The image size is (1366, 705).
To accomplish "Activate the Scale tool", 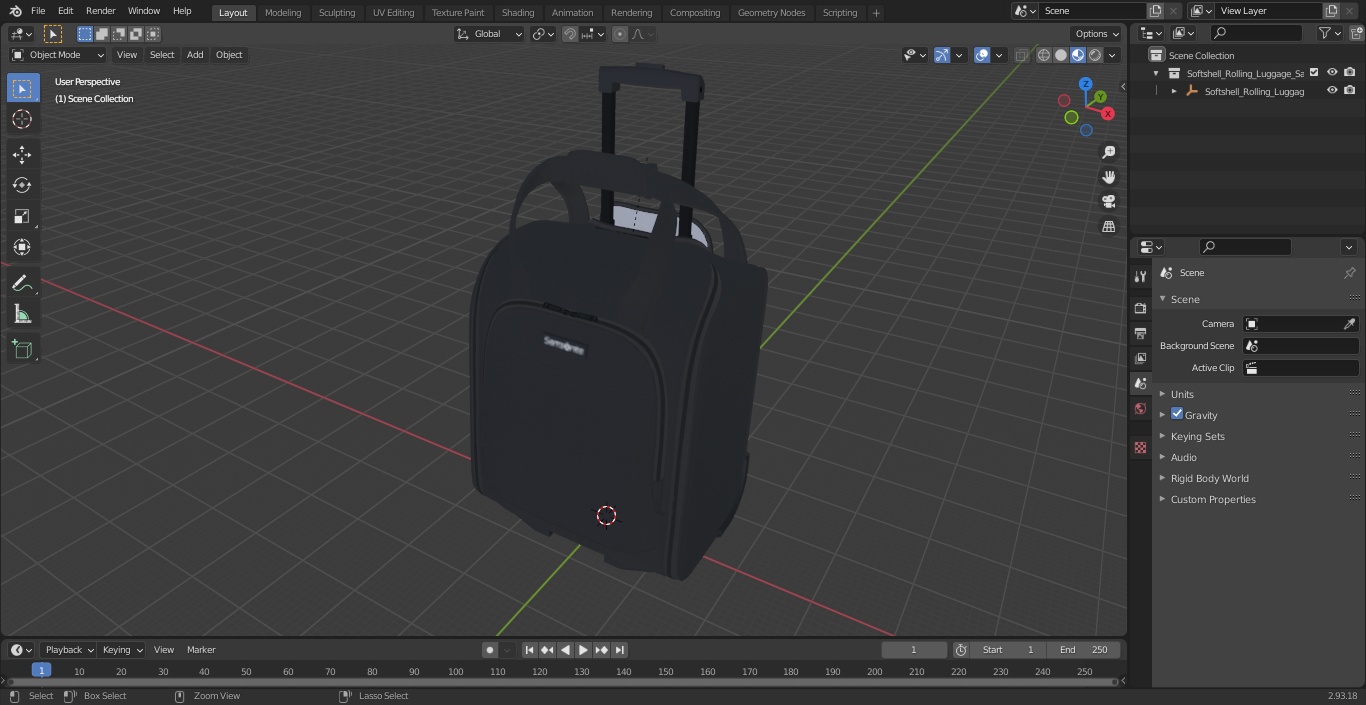I will pos(22,216).
